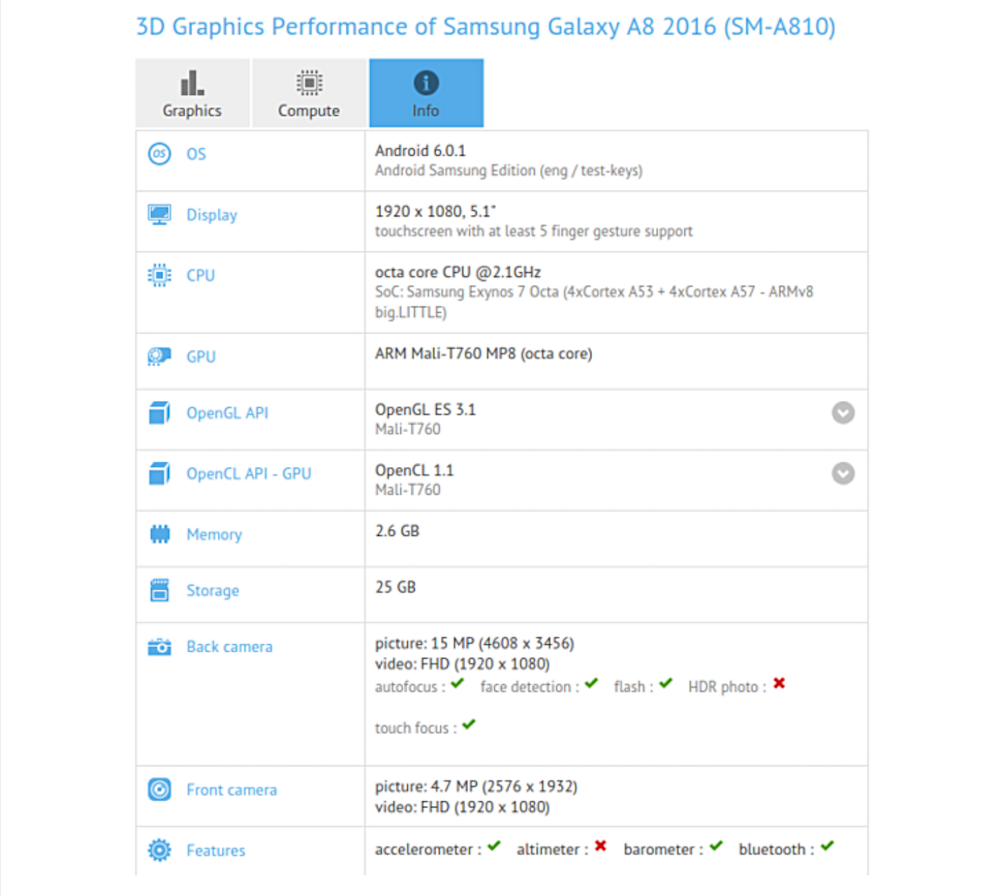The width and height of the screenshot is (1000, 896).
Task: Click the OS row icon
Action: (159, 154)
